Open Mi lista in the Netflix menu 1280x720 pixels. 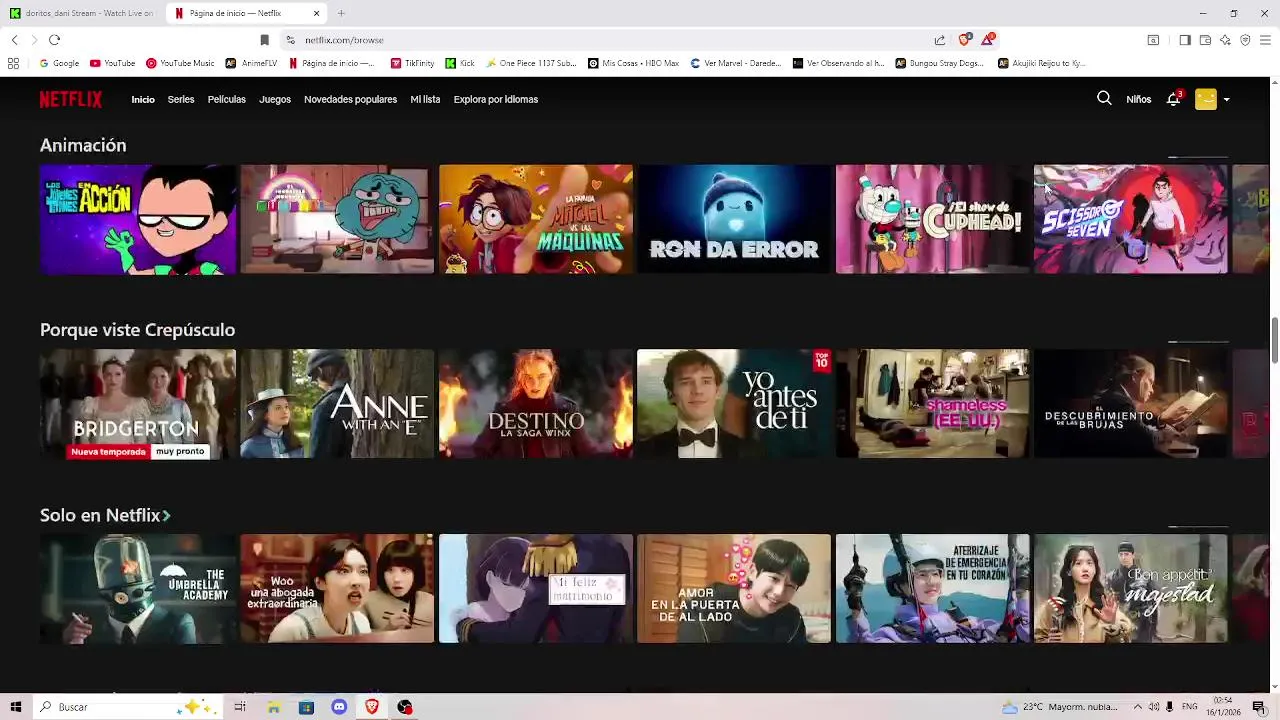click(x=425, y=99)
